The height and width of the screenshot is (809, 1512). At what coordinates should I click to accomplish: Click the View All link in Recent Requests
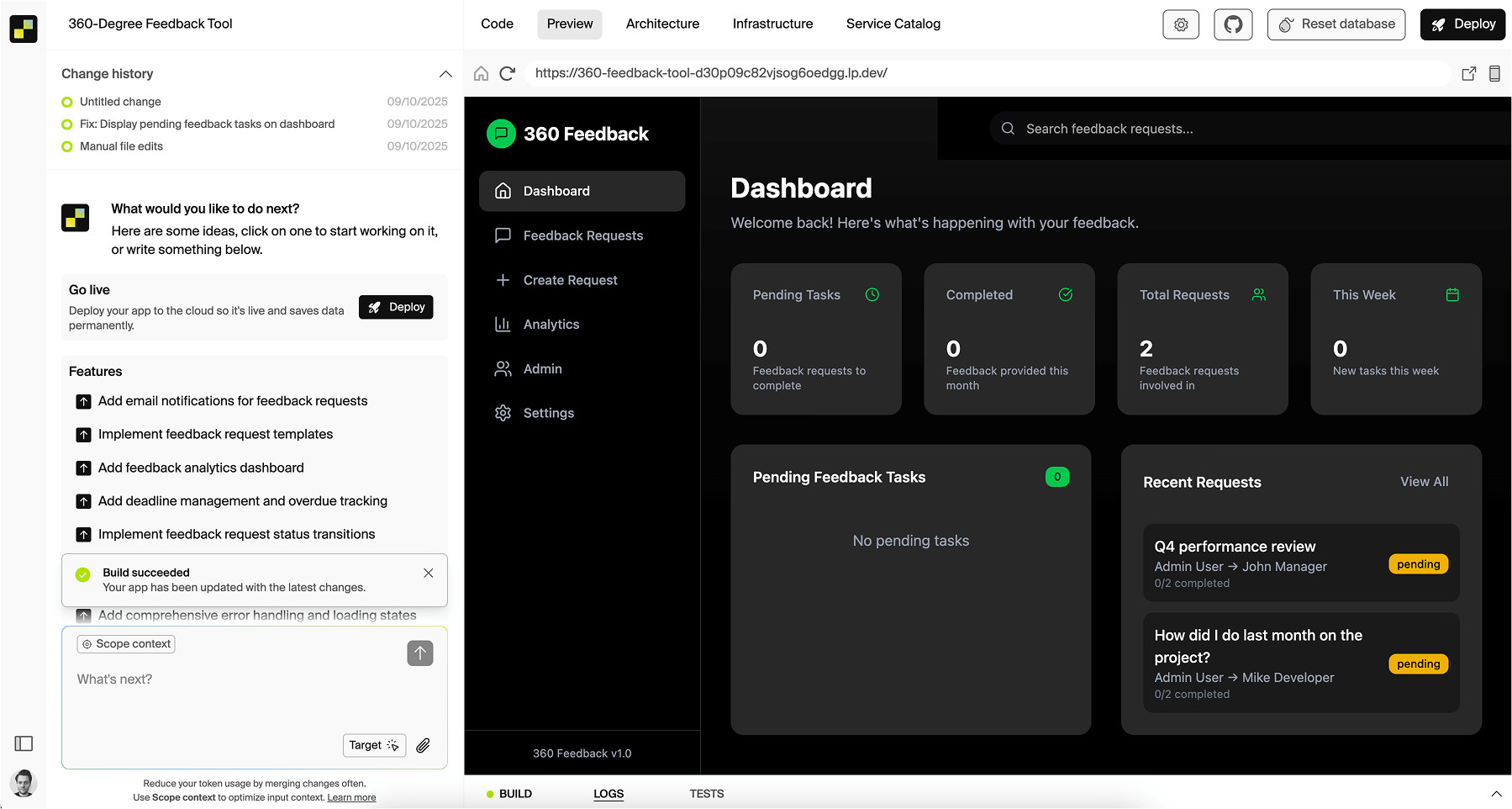click(1424, 481)
